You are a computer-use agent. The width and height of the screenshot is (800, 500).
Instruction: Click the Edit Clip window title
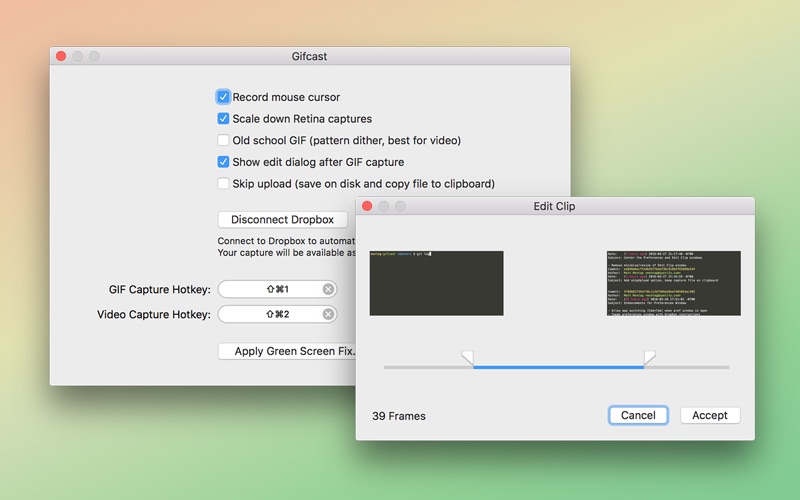554,206
